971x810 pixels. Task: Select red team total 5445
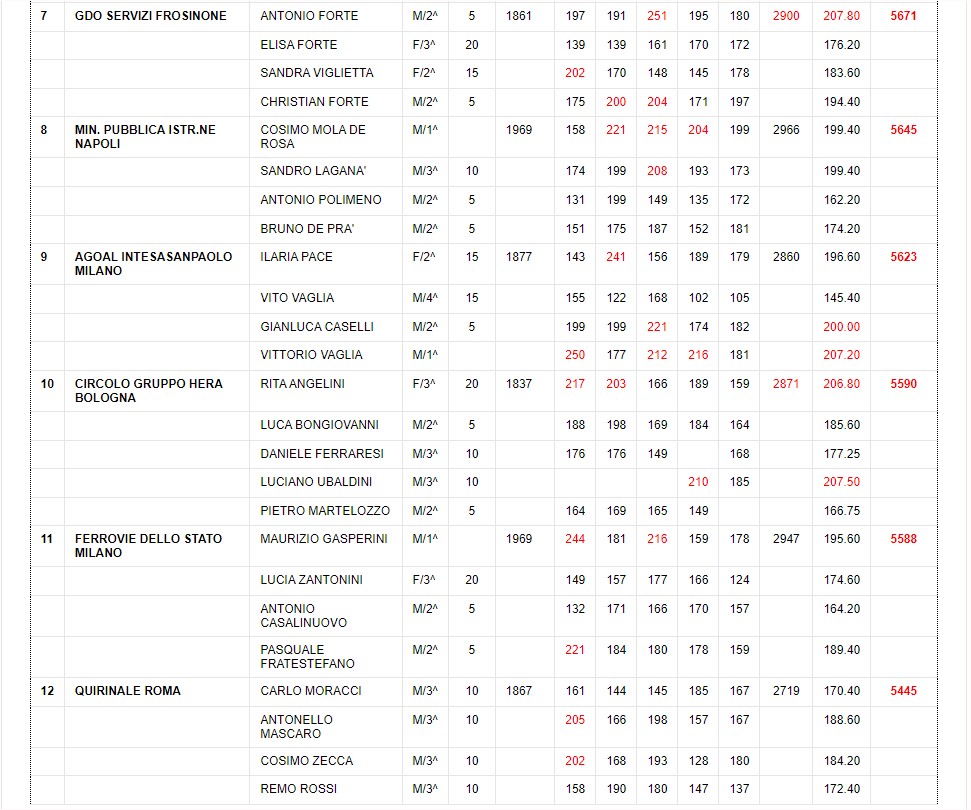(x=903, y=691)
